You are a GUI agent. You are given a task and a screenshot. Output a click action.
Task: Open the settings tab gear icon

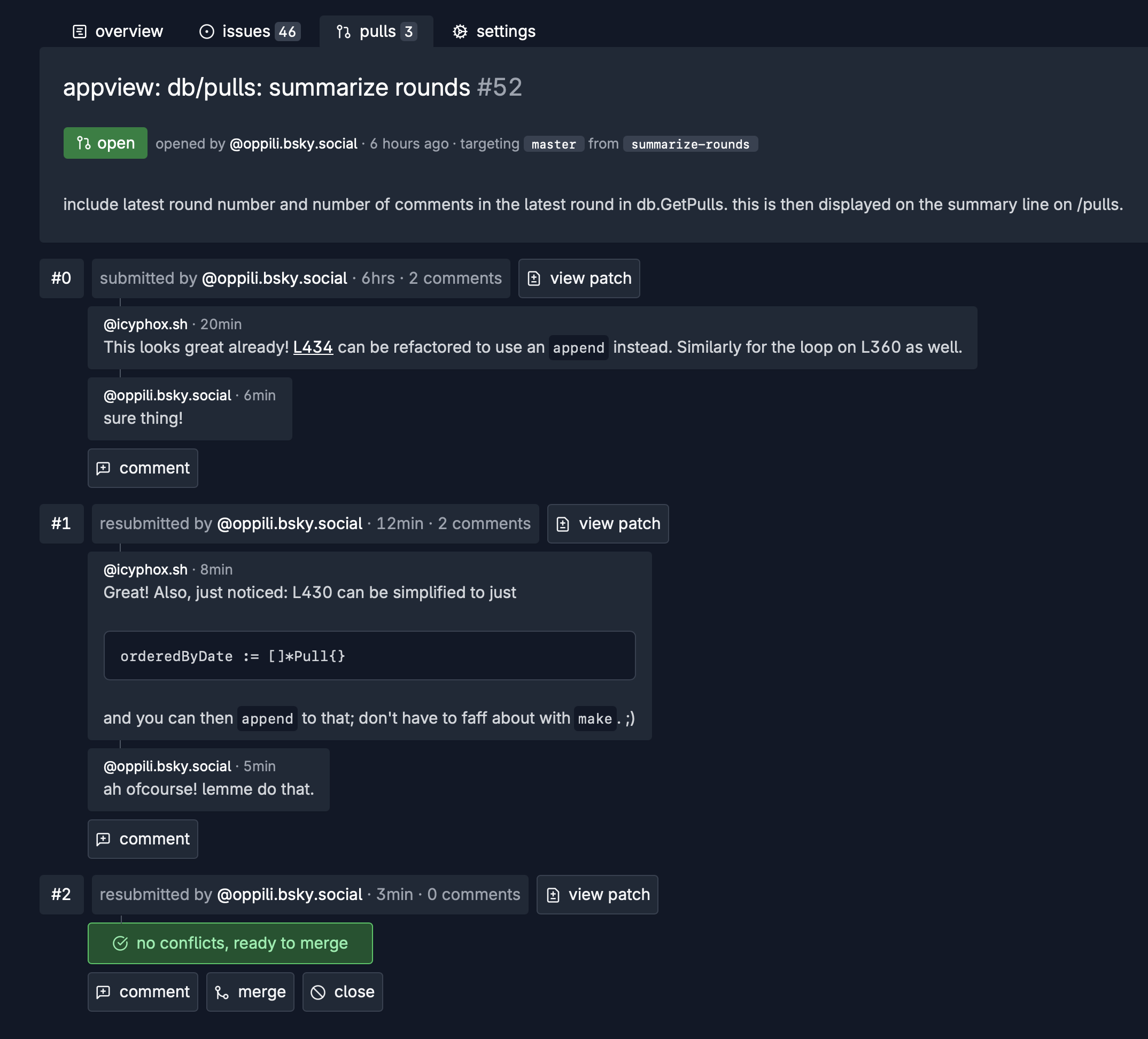[460, 32]
